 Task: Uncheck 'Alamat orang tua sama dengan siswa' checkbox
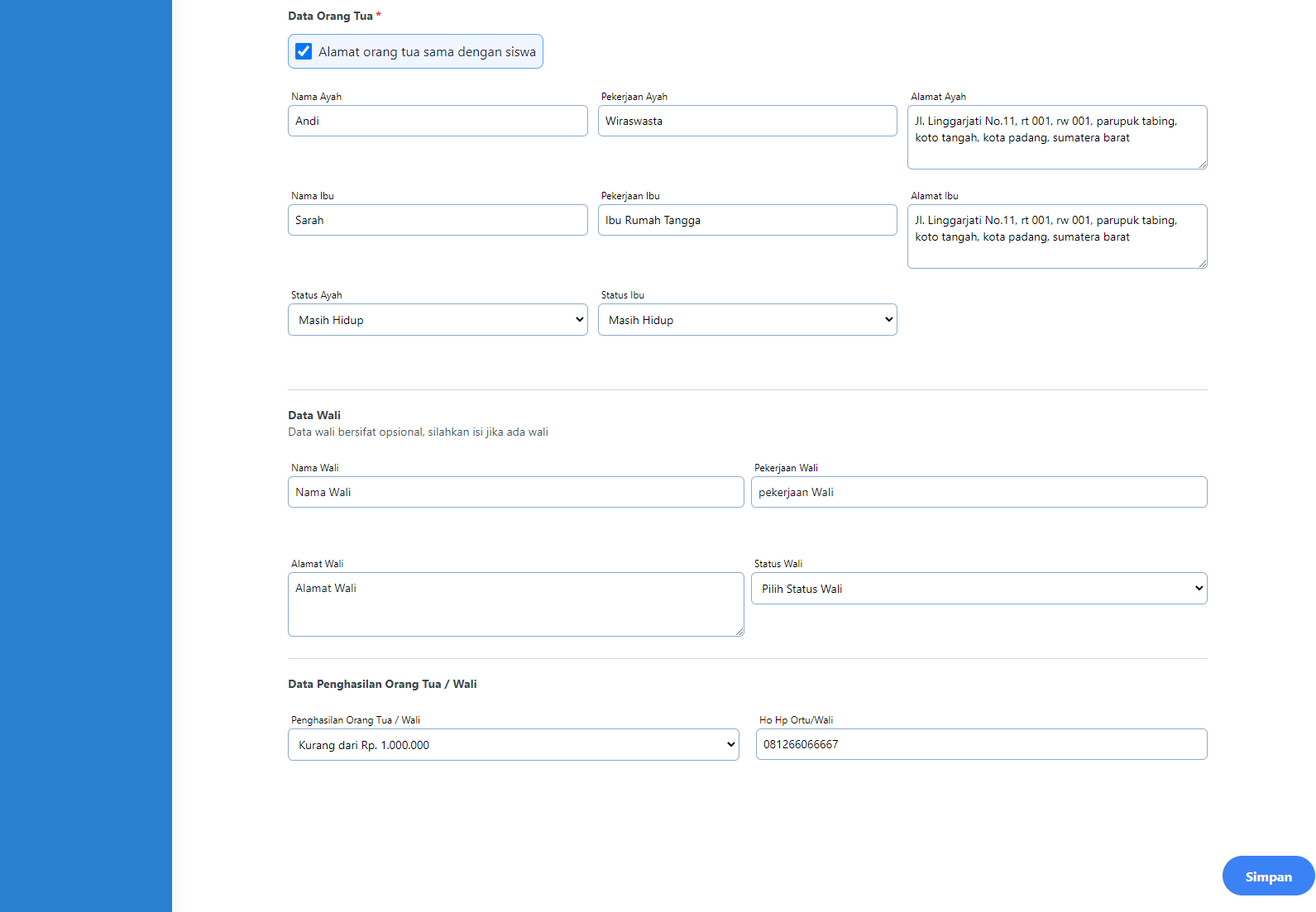tap(304, 51)
